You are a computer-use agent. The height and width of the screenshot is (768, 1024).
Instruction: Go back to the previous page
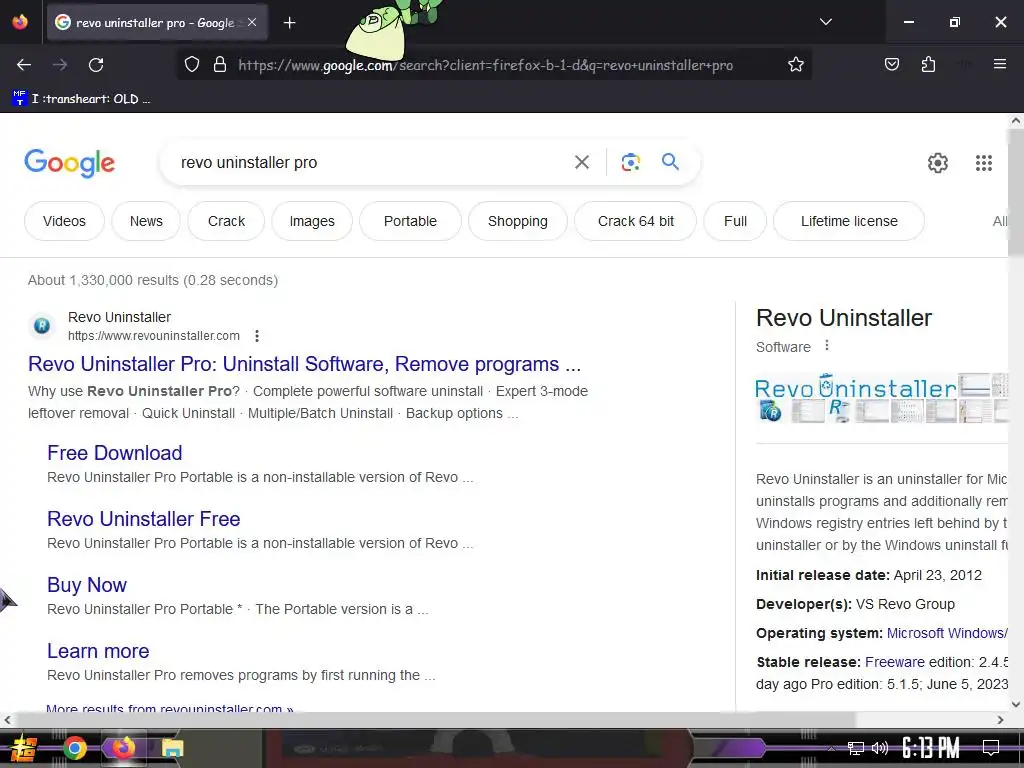coord(24,65)
